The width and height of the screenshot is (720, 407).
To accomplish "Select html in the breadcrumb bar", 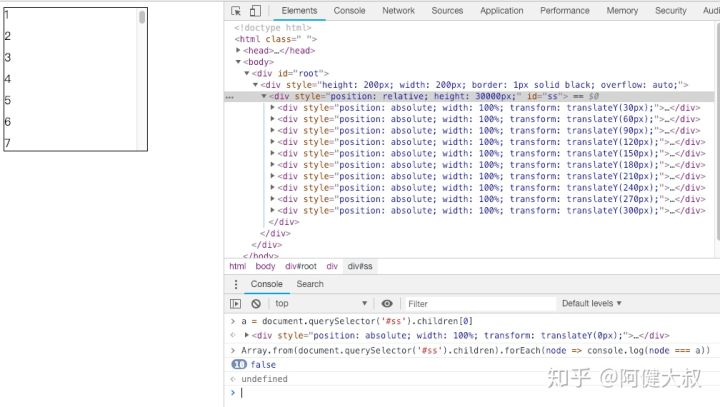I will tap(237, 266).
